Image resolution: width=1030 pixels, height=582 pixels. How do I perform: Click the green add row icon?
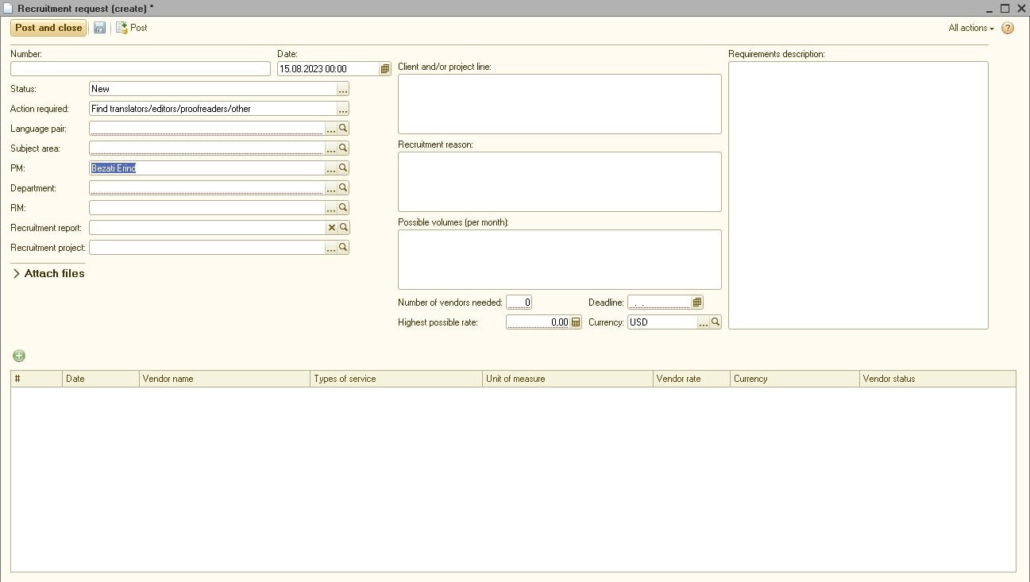pos(19,356)
